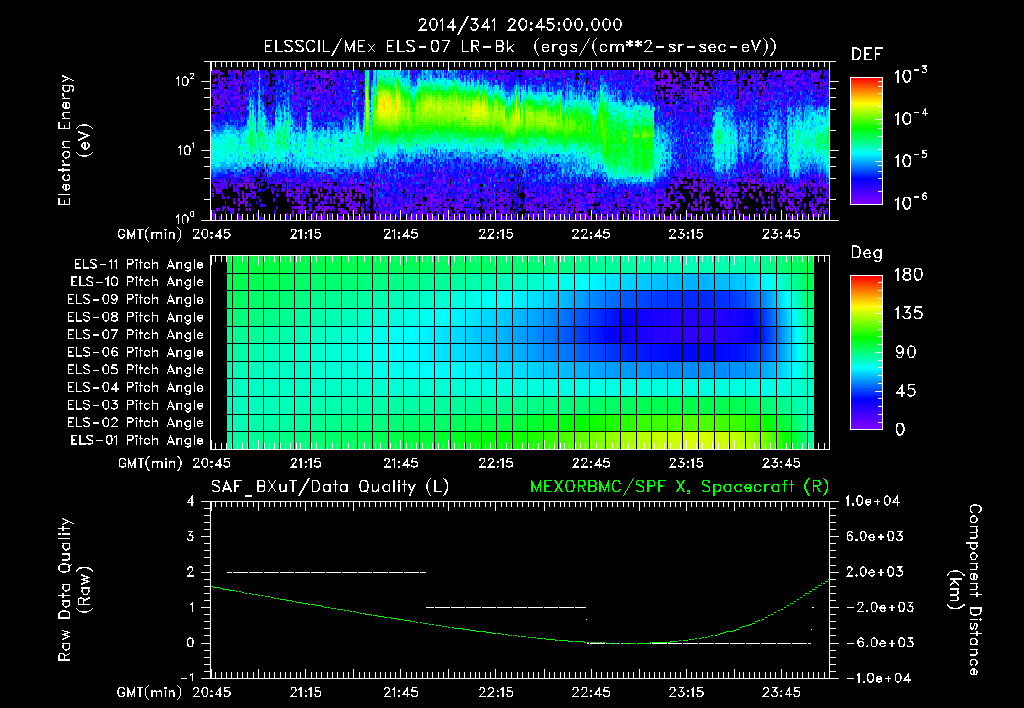This screenshot has width=1024, height=708.
Task: Click the 45 degree scale value
Action: coord(906,391)
